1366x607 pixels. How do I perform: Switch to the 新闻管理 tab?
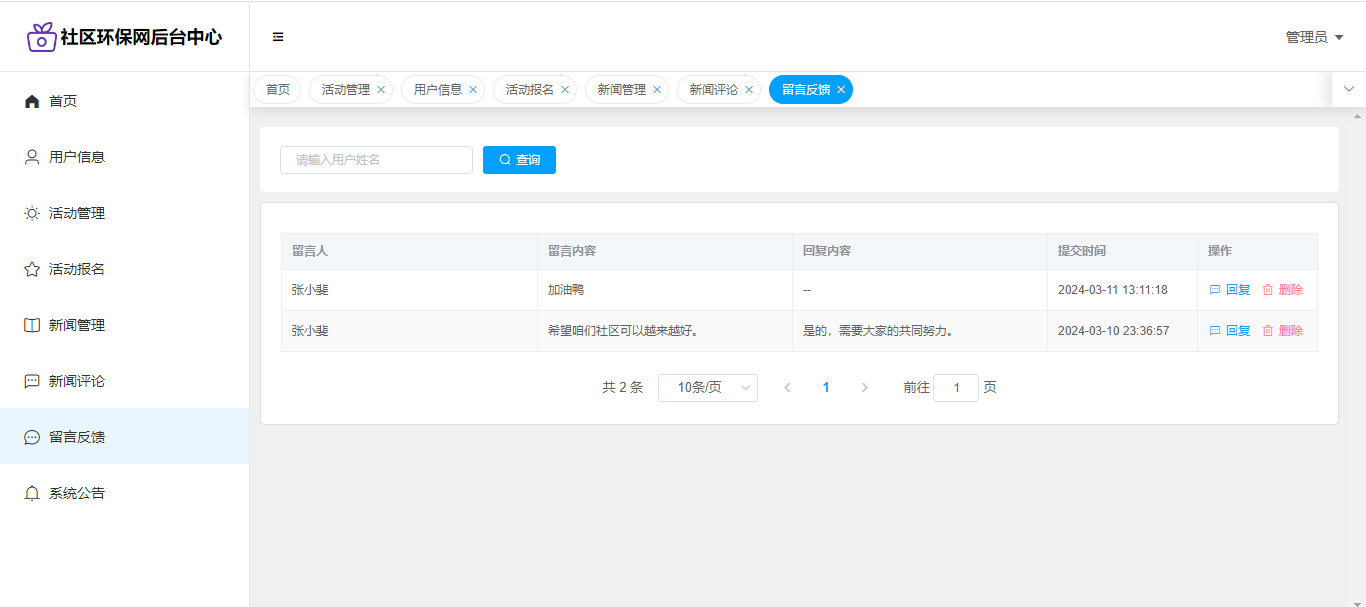pos(621,90)
